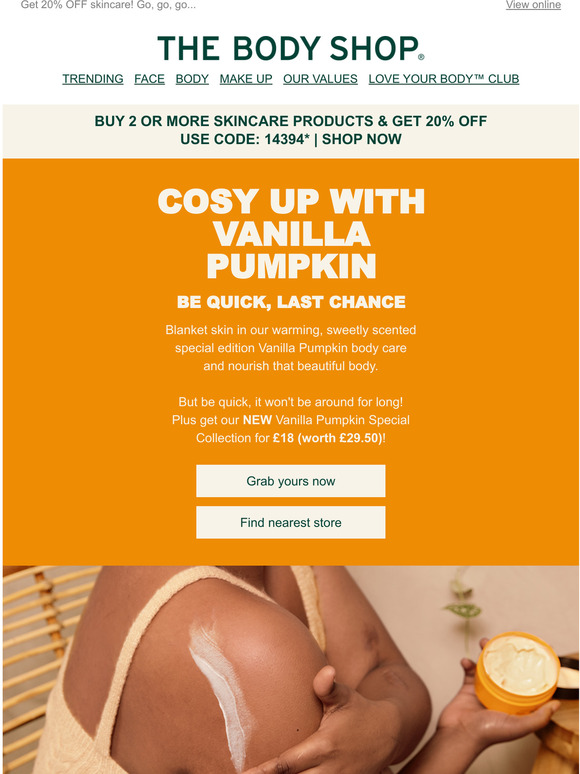The width and height of the screenshot is (580, 774).
Task: Open the FACE navigation link
Action: (x=150, y=79)
